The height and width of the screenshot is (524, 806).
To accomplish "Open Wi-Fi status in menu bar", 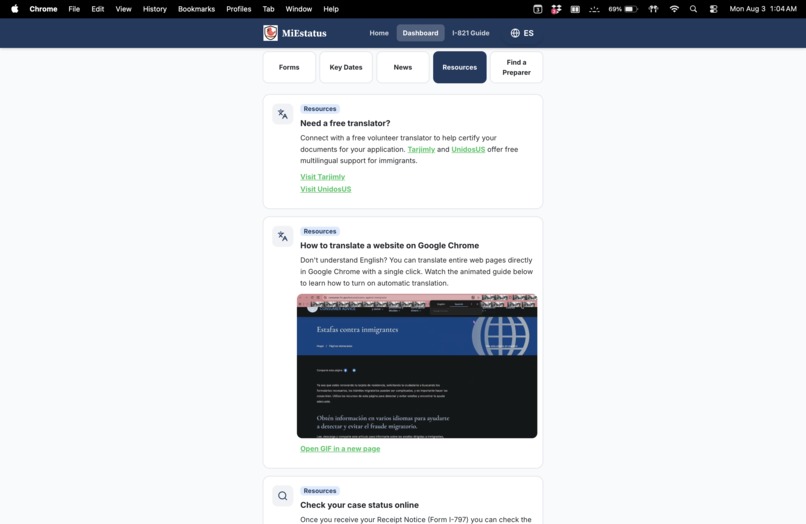I will click(x=674, y=9).
